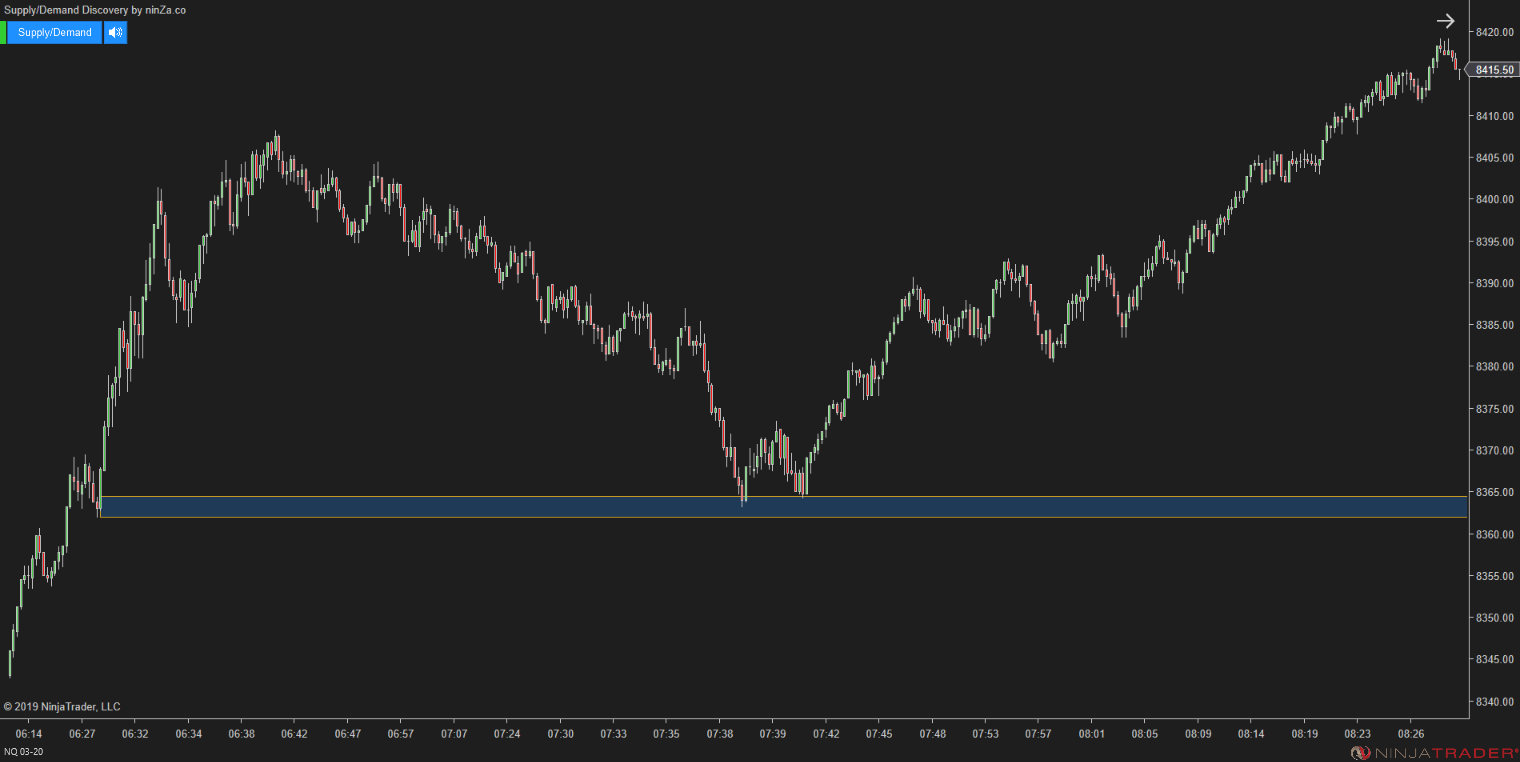Click the speaker icon beside Supply/Demand
This screenshot has height=762, width=1520.
115,32
